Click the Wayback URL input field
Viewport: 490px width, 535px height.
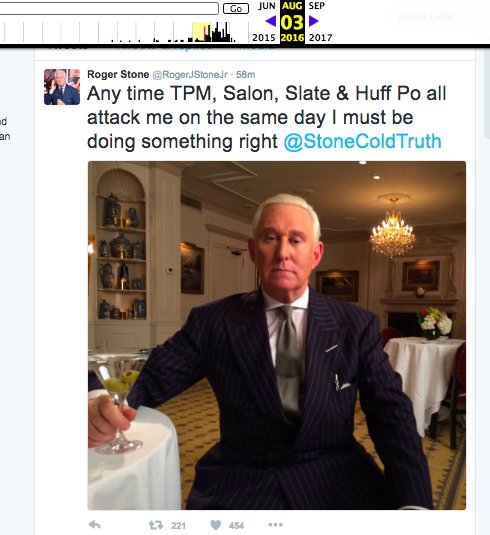coord(109,8)
